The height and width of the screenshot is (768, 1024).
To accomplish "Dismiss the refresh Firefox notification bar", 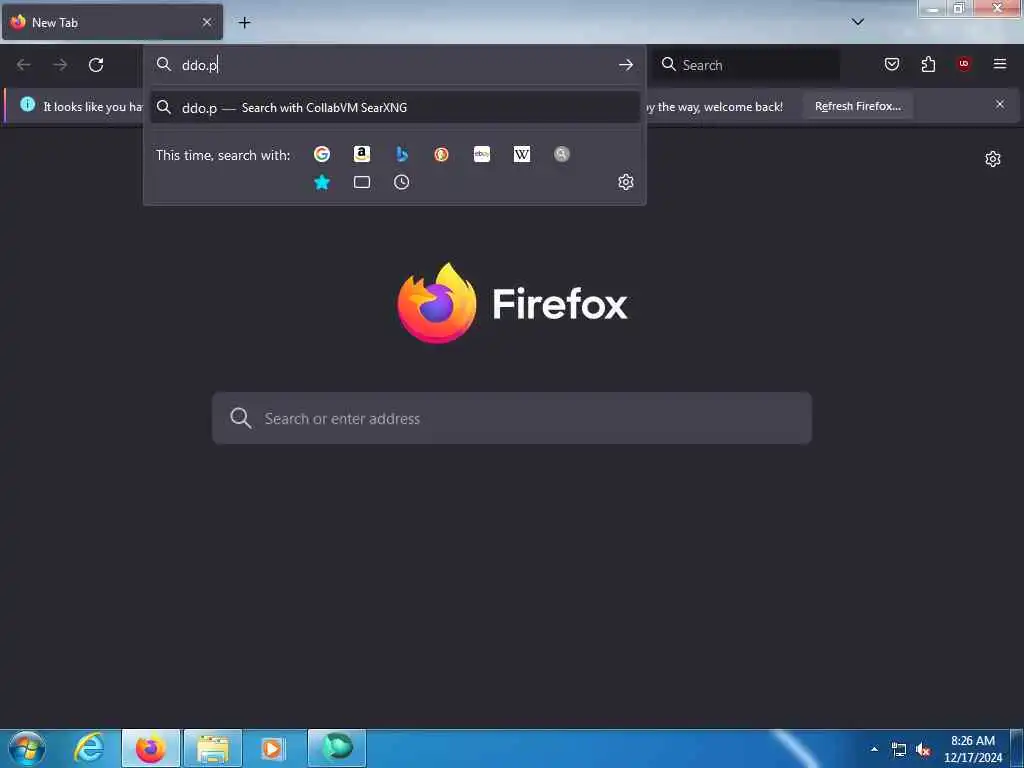I will click(x=1000, y=104).
